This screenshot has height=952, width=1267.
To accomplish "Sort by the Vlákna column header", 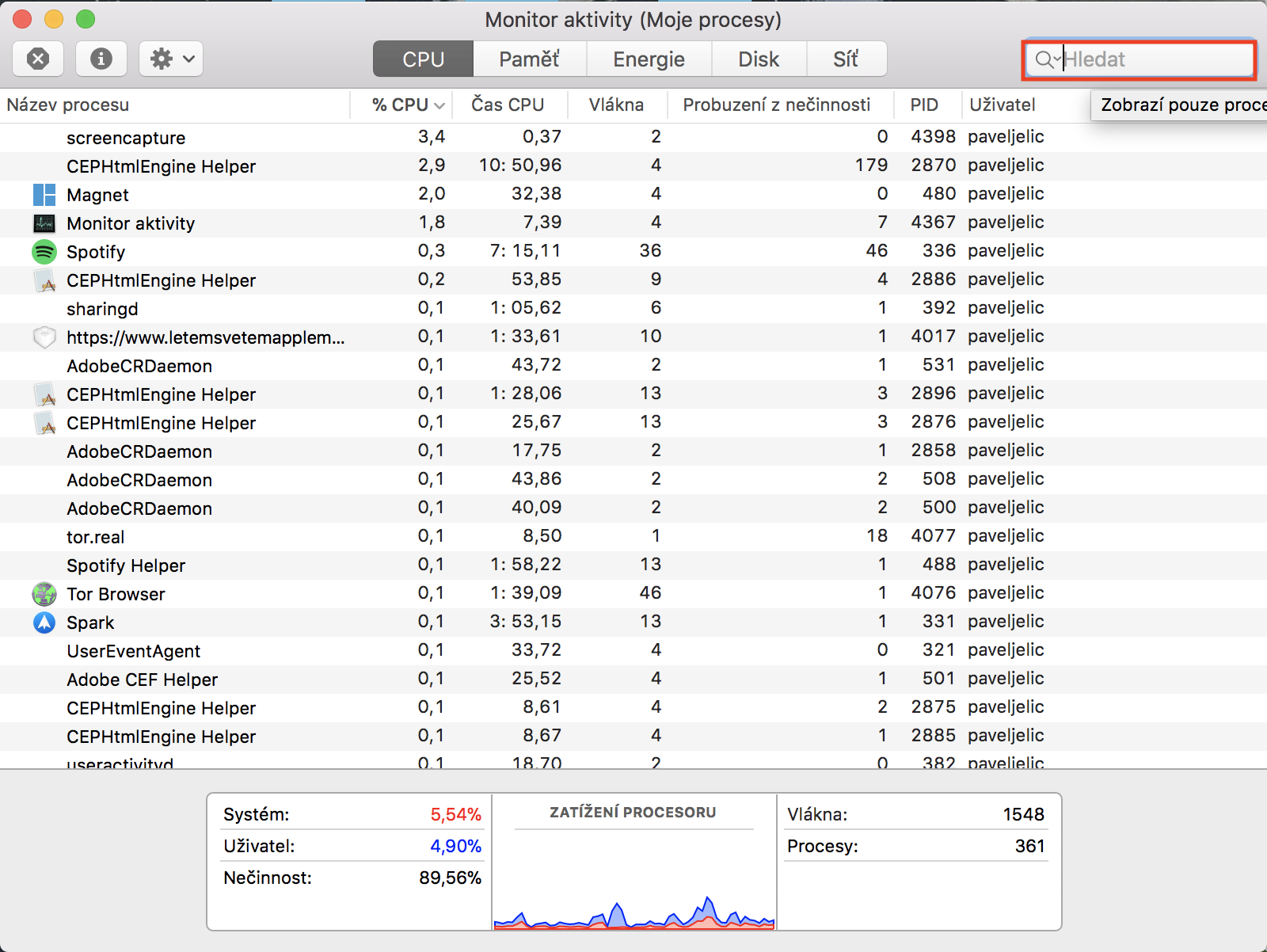I will pyautogui.click(x=616, y=105).
